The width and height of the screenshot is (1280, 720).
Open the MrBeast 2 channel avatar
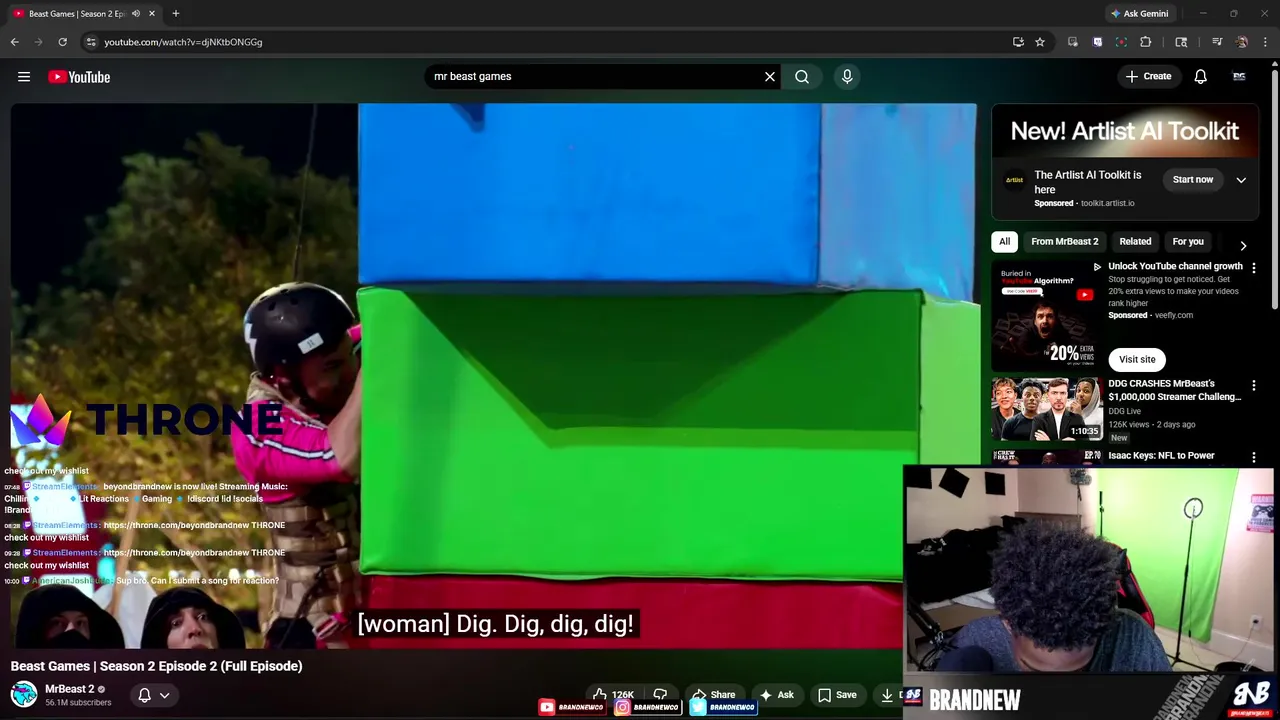pos(24,694)
